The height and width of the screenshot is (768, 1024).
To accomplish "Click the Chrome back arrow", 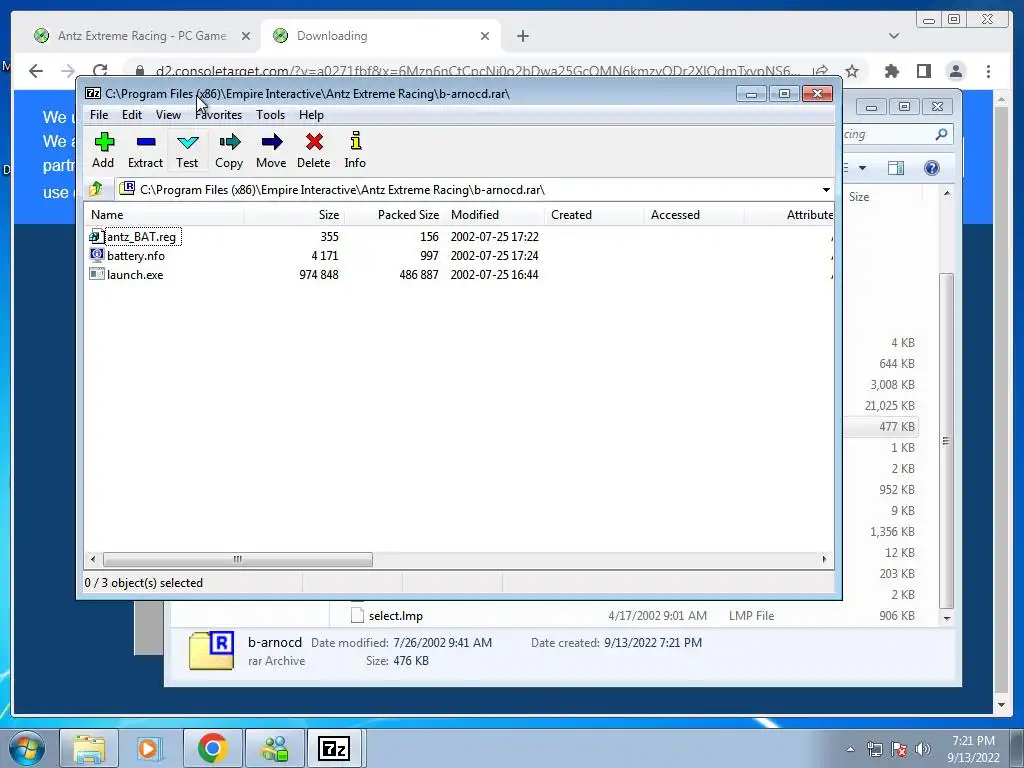I will [x=36, y=71].
